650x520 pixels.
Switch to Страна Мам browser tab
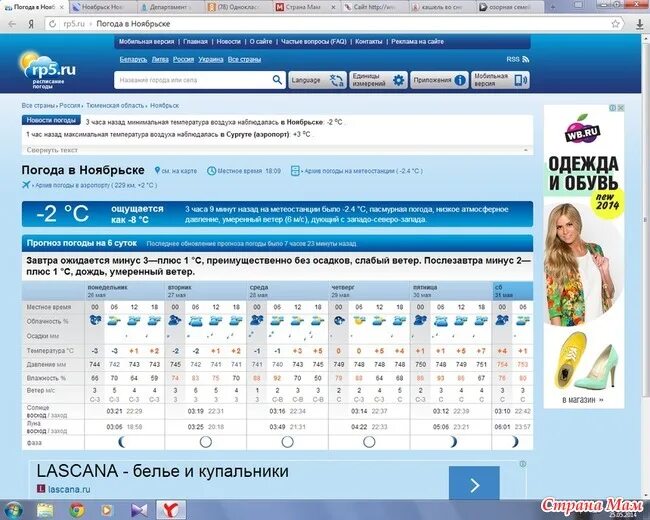pos(307,7)
